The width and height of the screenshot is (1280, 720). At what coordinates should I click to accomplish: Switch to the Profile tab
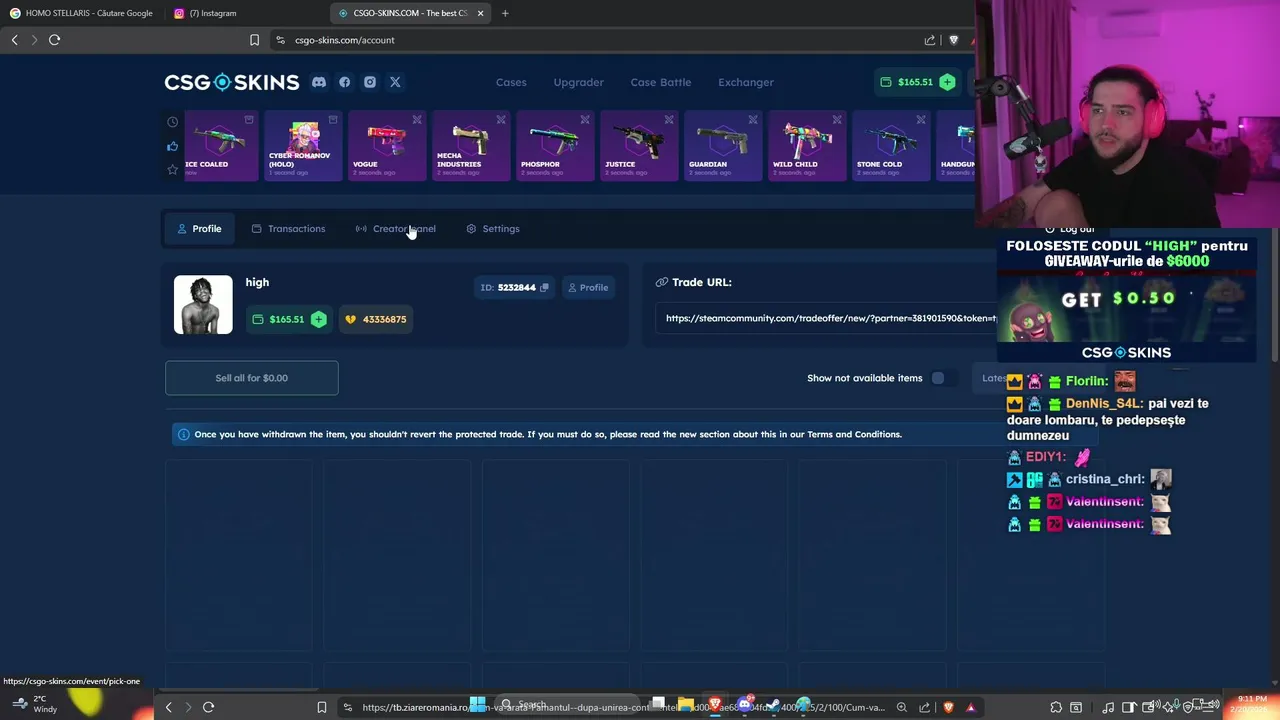click(199, 229)
